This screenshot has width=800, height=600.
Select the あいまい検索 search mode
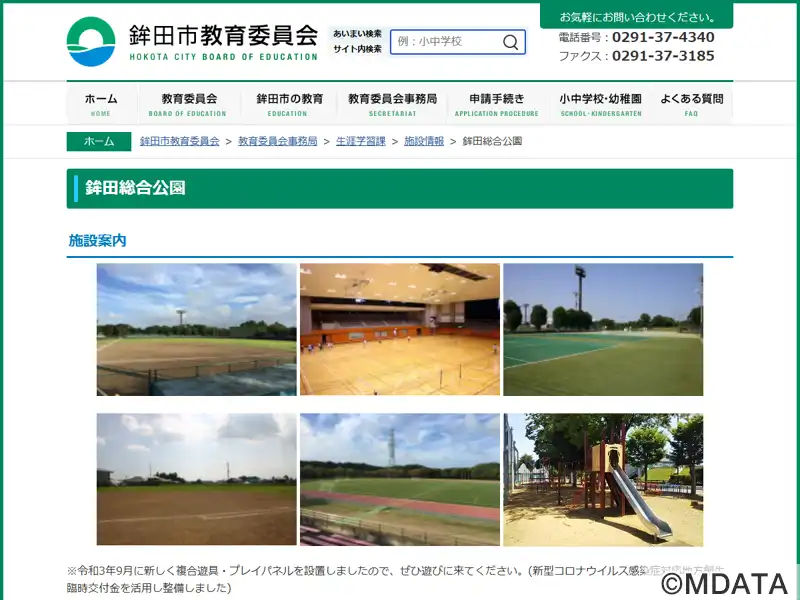coord(357,34)
